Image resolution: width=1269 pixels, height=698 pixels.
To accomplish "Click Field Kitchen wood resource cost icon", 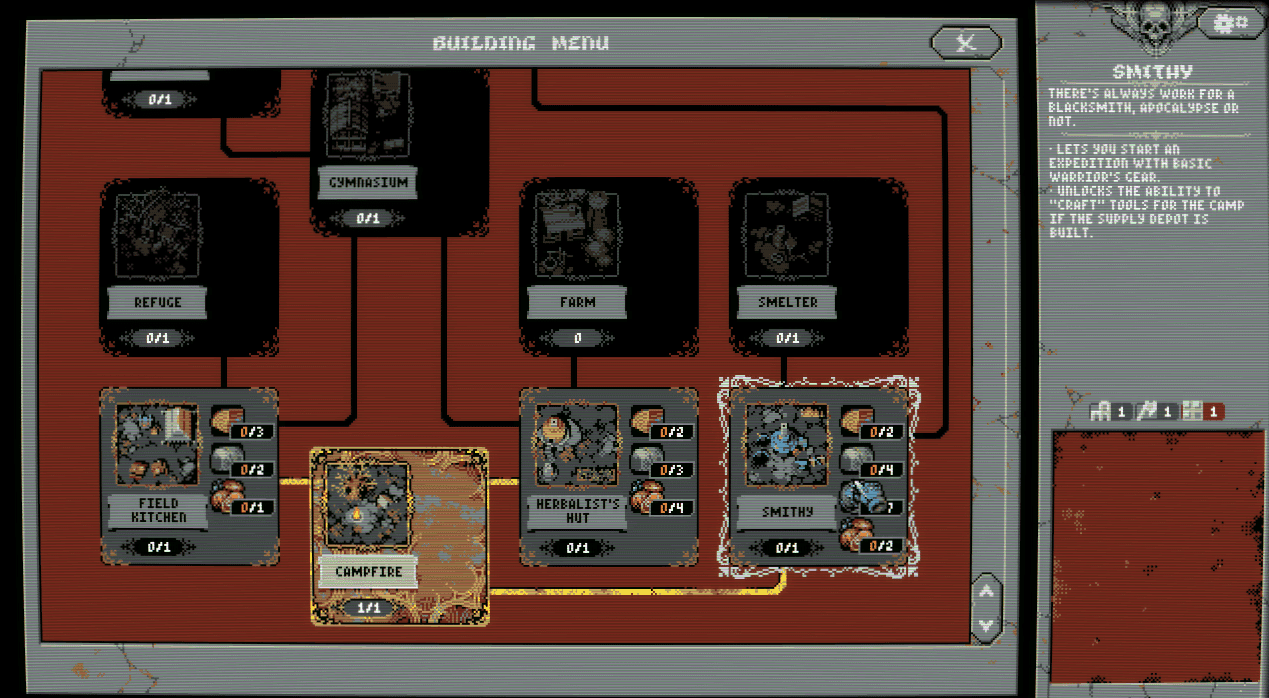I will [225, 422].
